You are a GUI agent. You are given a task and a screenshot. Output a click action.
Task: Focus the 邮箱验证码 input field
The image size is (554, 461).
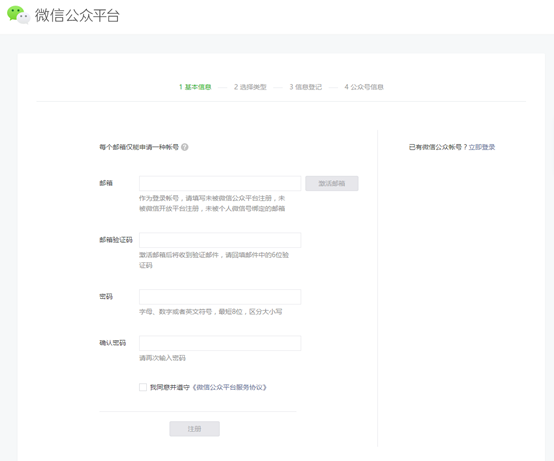(220, 240)
